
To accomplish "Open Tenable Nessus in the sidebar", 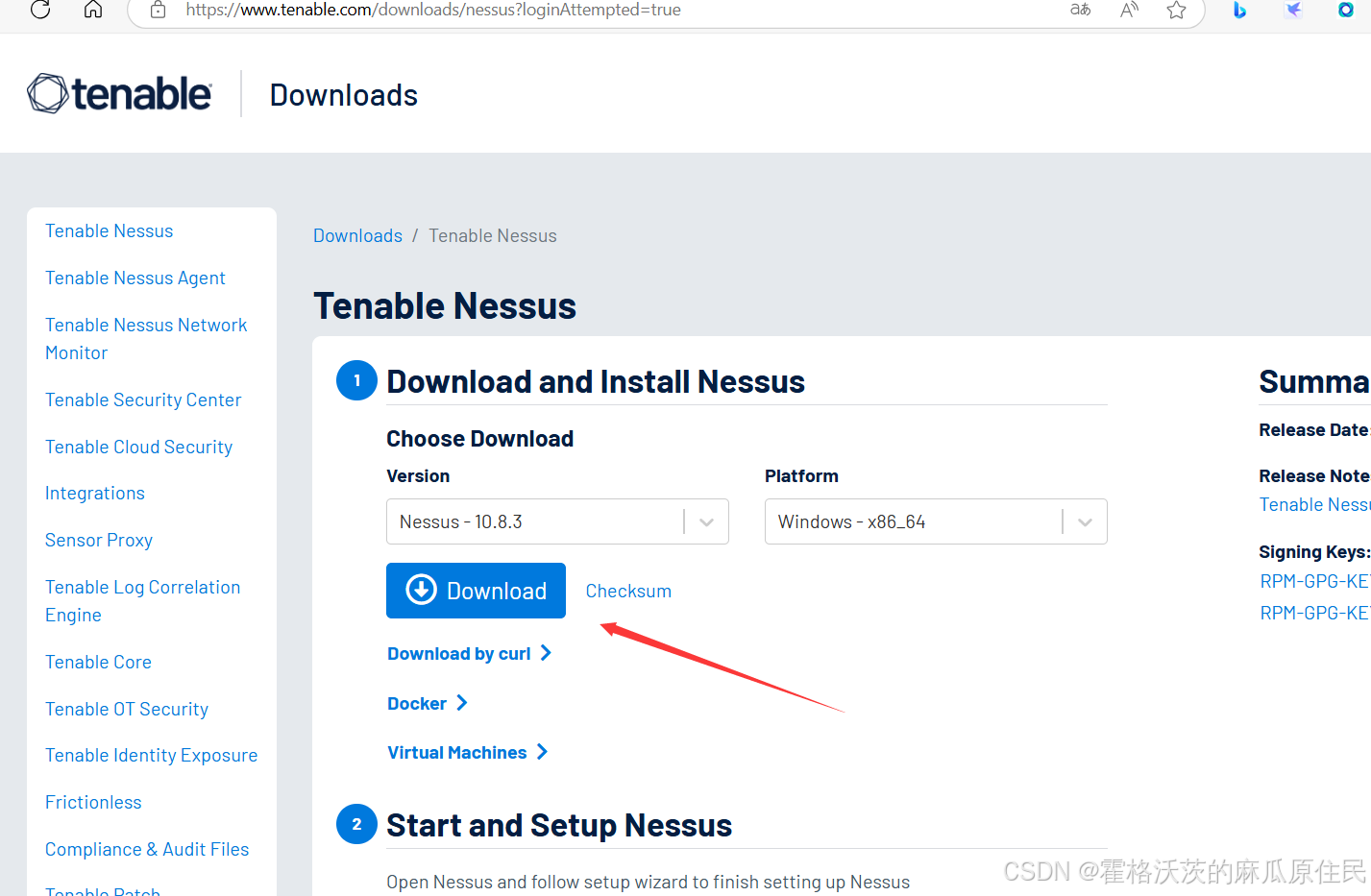I will click(x=110, y=231).
